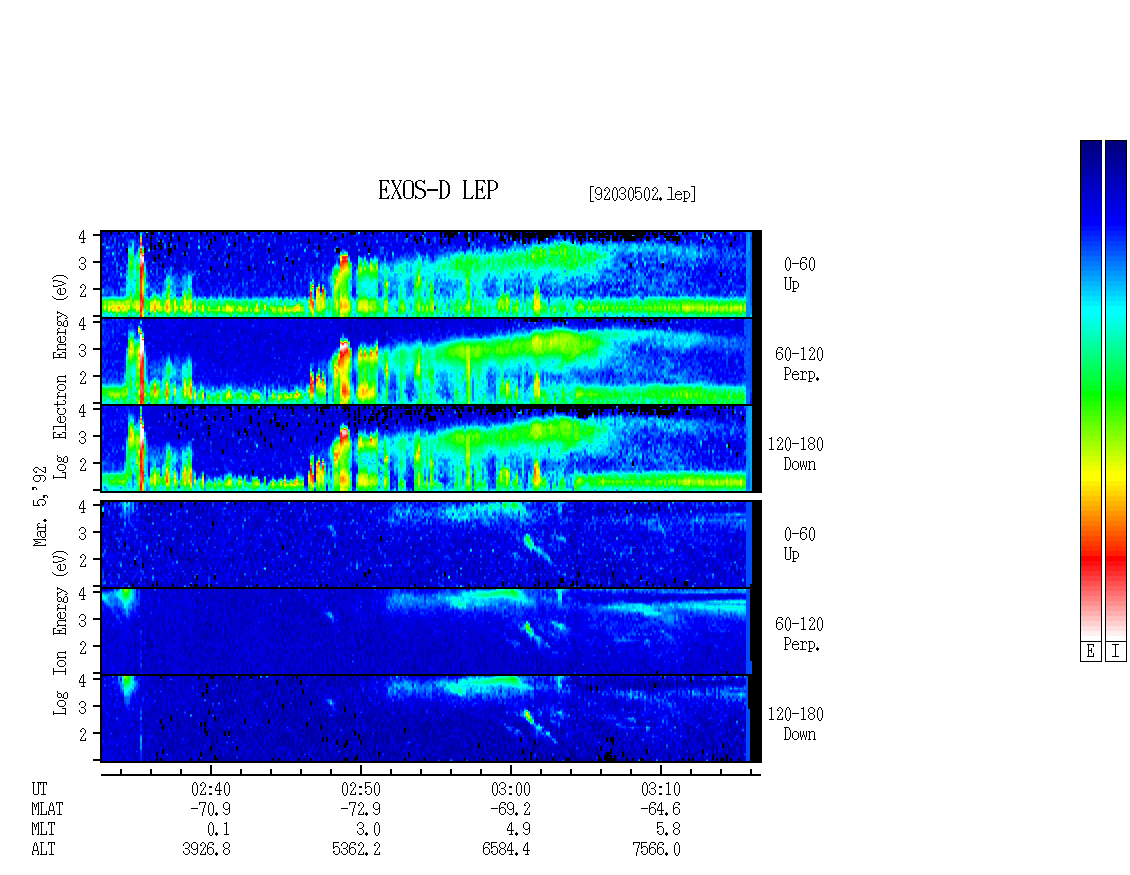The height and width of the screenshot is (875, 1130).
Task: Click the MLT value 3.0
Action: tap(368, 830)
